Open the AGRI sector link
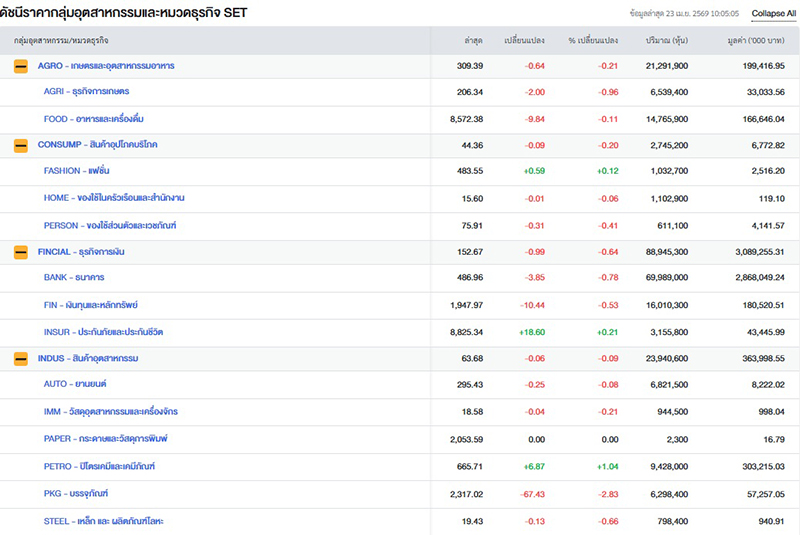Viewport: 800px width, 535px height. pos(86,92)
